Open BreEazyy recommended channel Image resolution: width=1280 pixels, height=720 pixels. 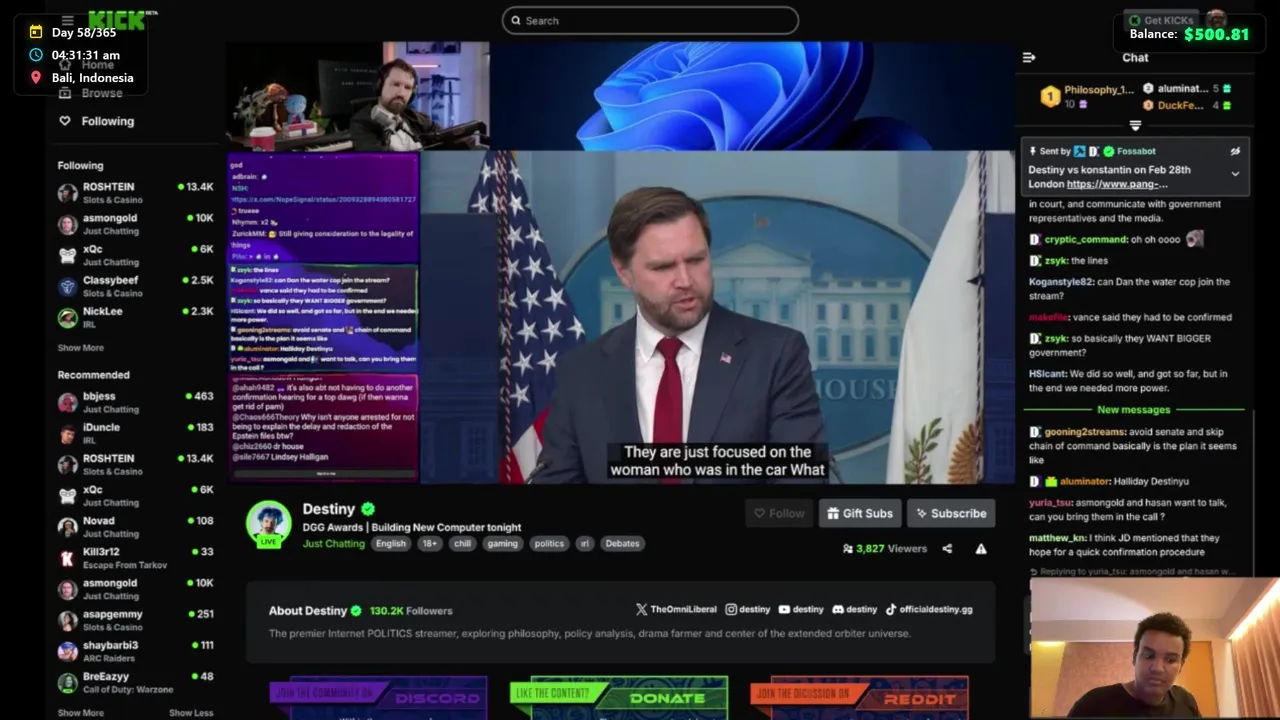pyautogui.click(x=135, y=682)
